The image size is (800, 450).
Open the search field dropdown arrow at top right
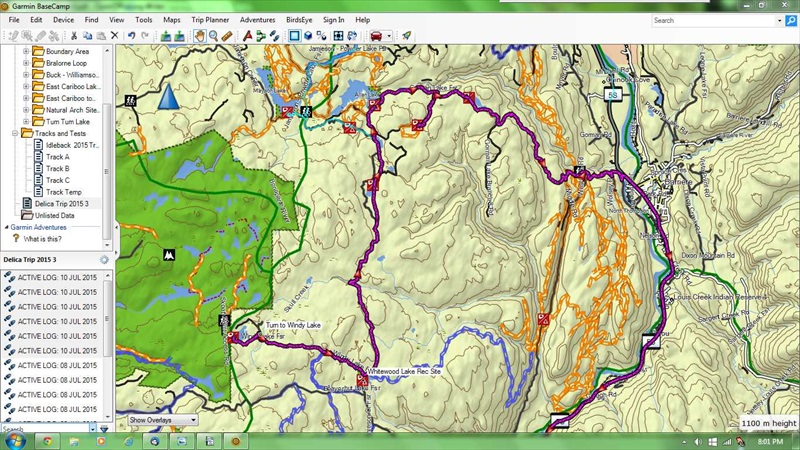tap(779, 20)
